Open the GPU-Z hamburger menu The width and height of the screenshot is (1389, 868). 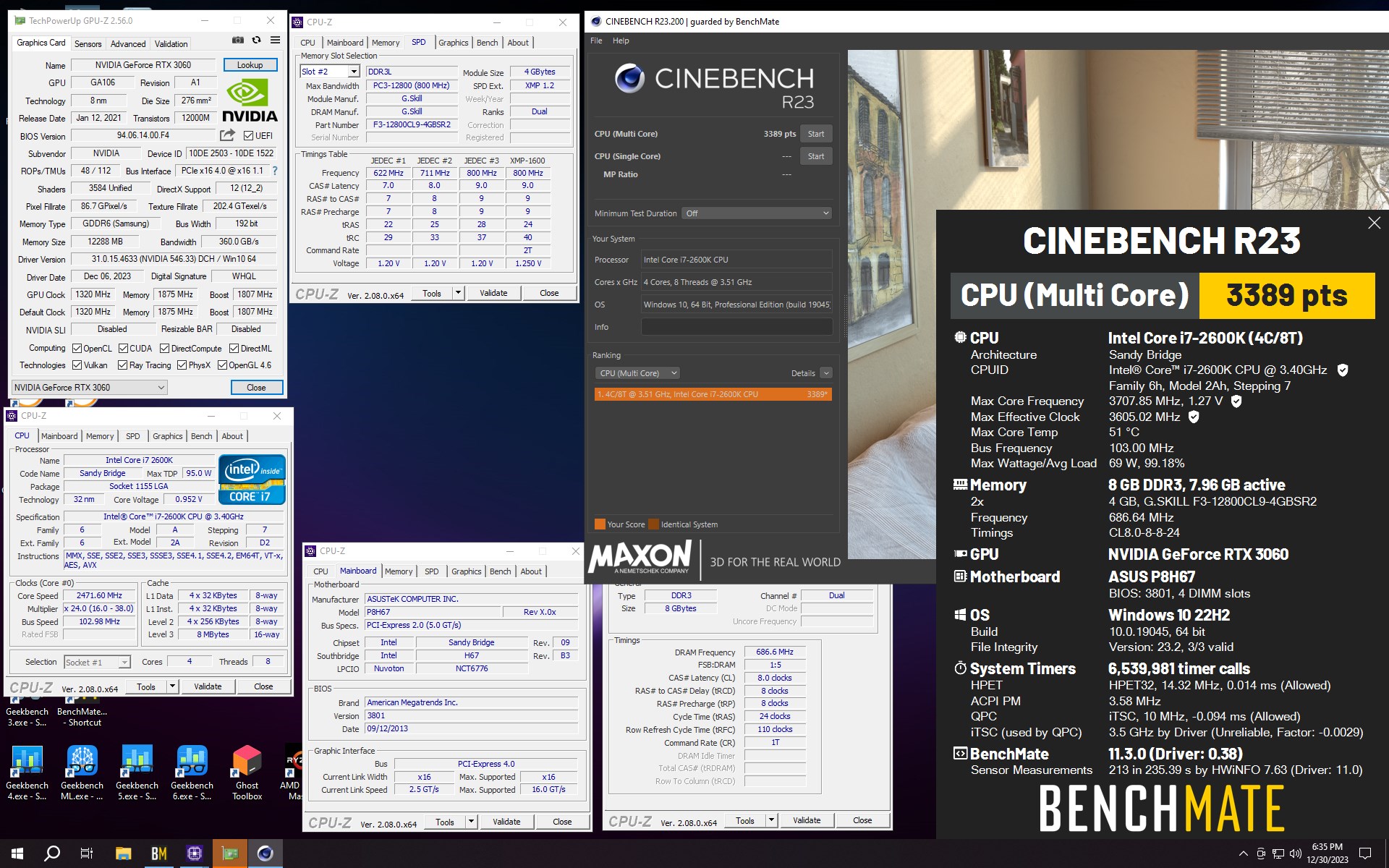point(275,41)
